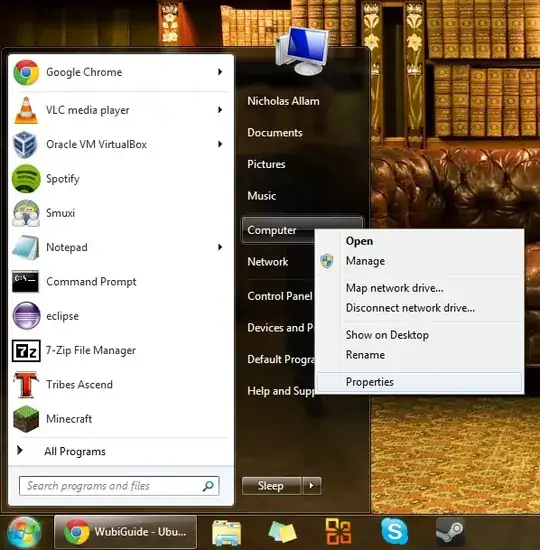Screen dimensions: 540x550
Task: Open Network from the Start menu
Action: (x=268, y=262)
